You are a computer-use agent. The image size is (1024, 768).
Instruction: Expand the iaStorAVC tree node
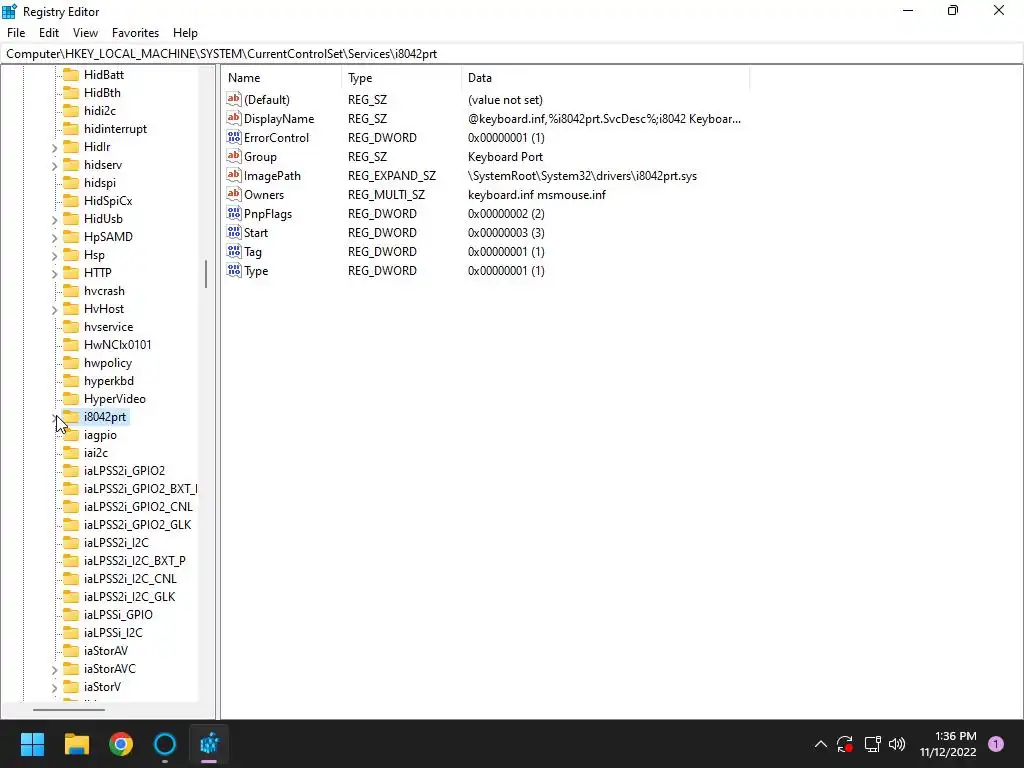[x=55, y=669]
